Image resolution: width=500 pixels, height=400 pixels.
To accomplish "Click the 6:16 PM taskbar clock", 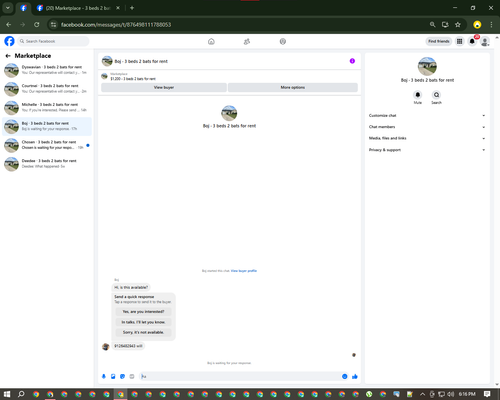I will pyautogui.click(x=467, y=394).
